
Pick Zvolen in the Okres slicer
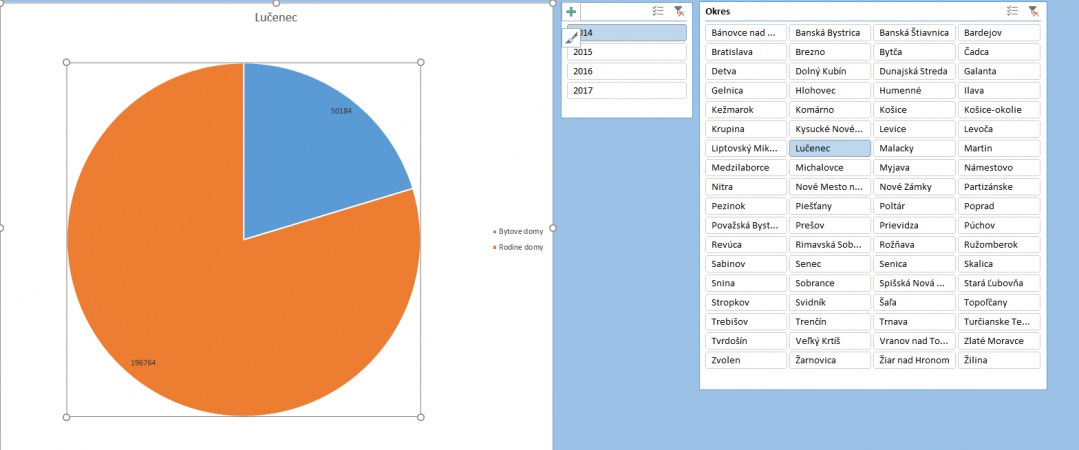746,360
